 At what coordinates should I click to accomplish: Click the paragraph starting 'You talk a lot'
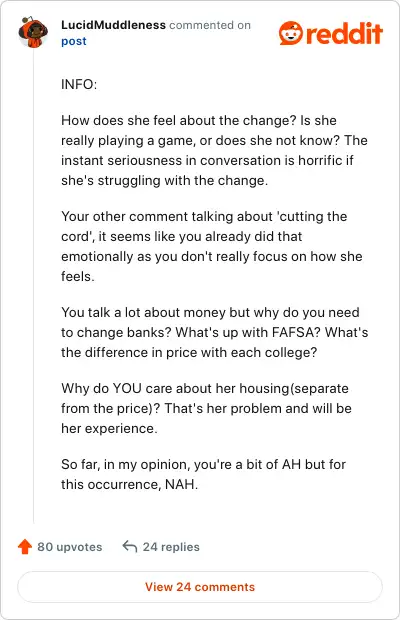[214, 332]
